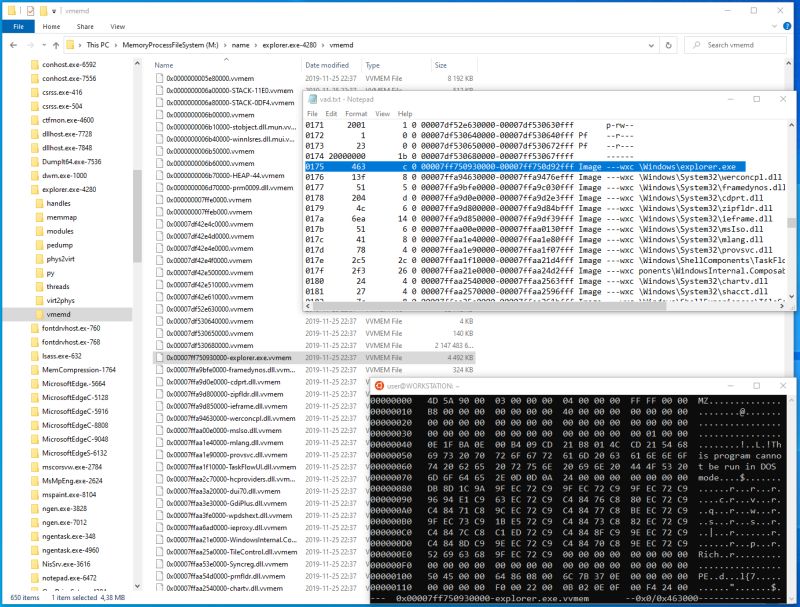This screenshot has width=800, height=607.
Task: Collapse the explorer.exe-4280 node in the navigation pane
Action: click(x=26, y=188)
